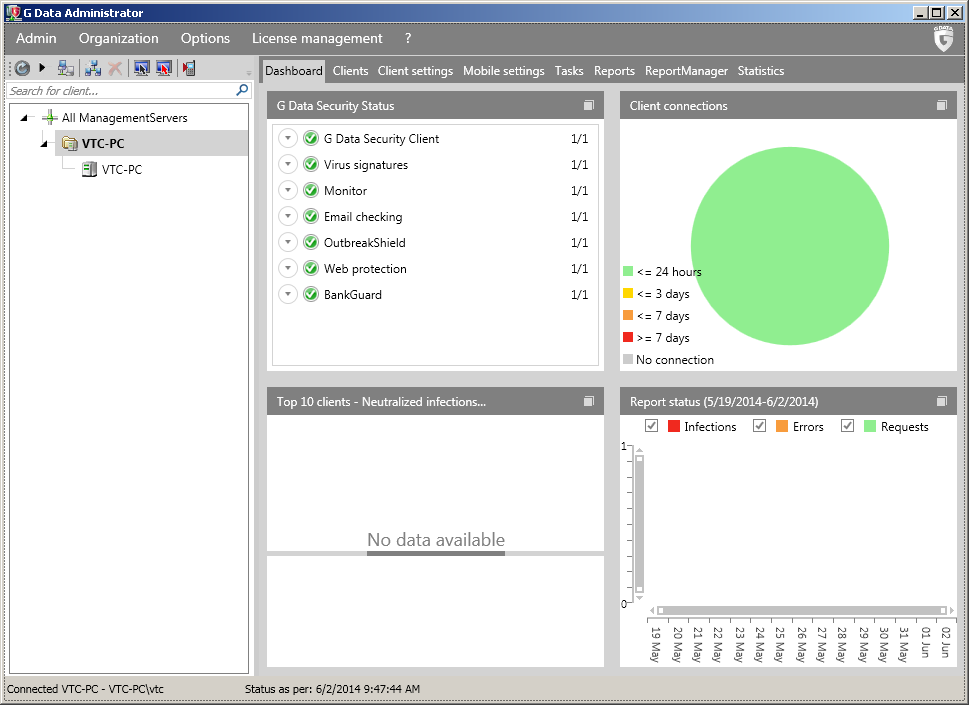Expand the Virus signatures status row
The width and height of the screenshot is (969, 705).
[288, 165]
